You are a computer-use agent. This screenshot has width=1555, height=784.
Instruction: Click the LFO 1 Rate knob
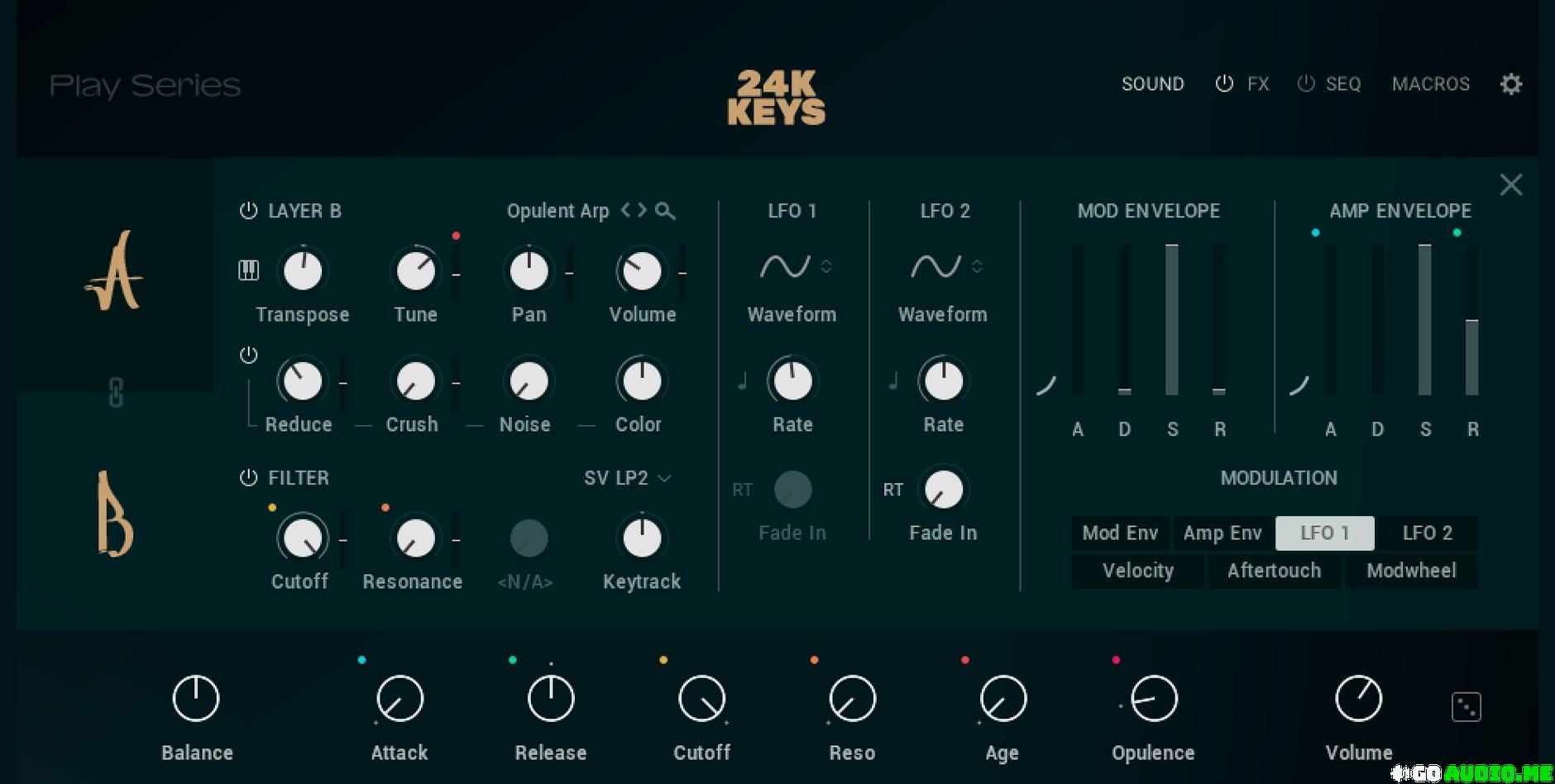pos(792,381)
